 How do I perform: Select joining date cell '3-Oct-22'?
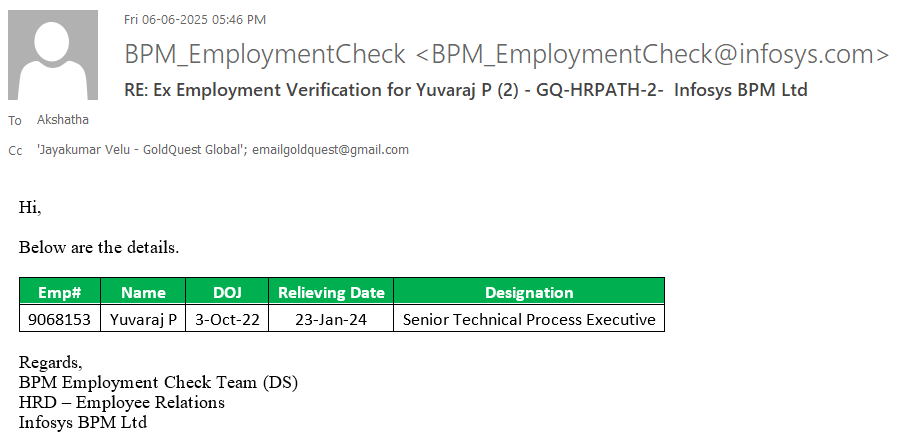[x=227, y=319]
